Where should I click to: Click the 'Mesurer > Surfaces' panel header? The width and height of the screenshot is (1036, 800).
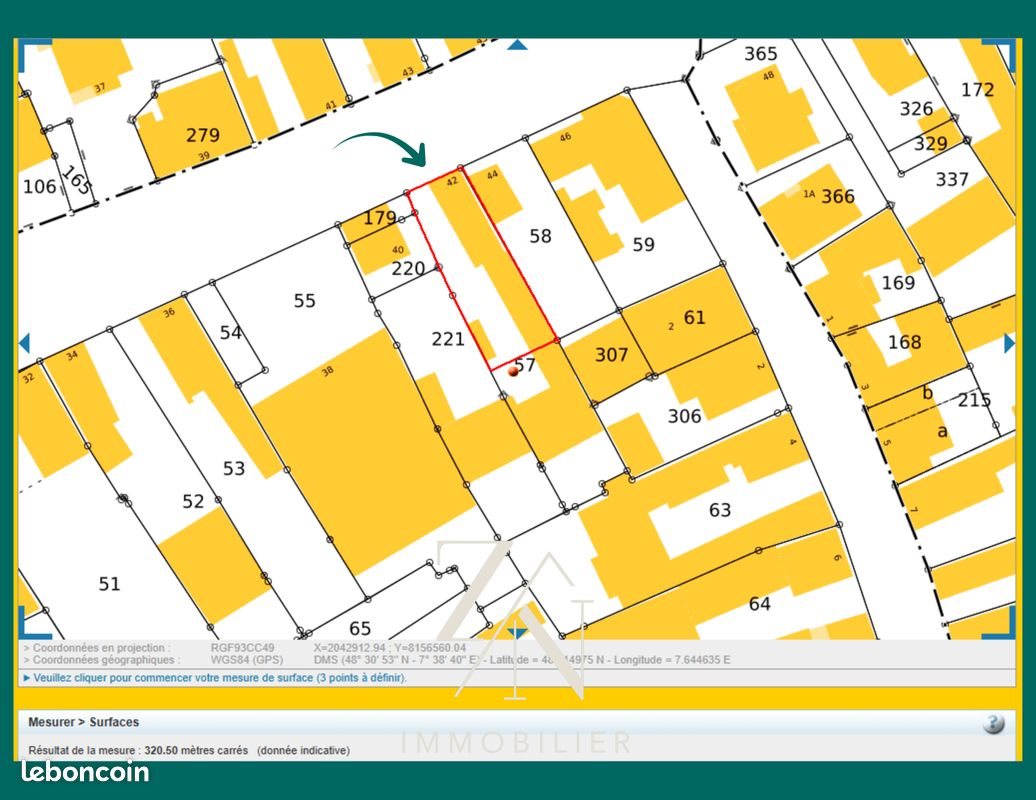[84, 722]
